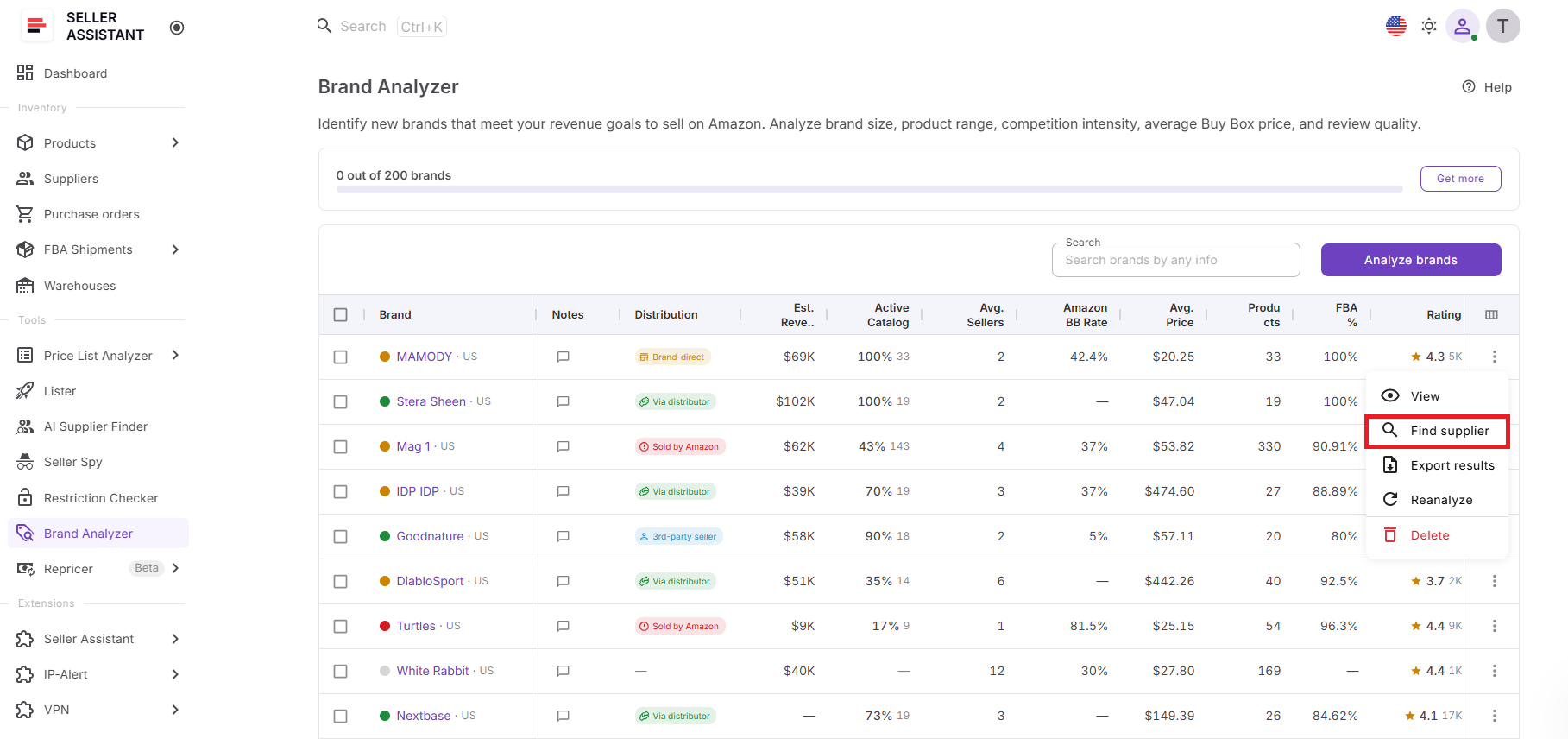The width and height of the screenshot is (1568, 739).
Task: Open the Help question mark icon
Action: [1469, 86]
